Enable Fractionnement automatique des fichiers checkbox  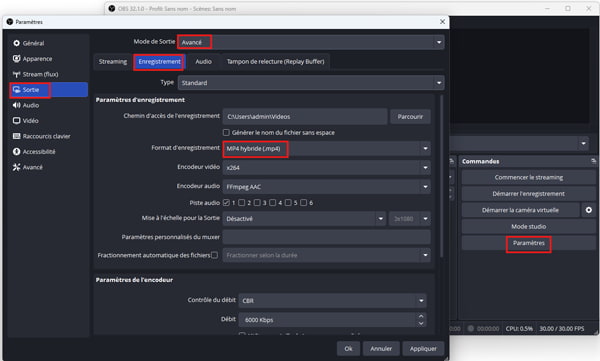coord(215,255)
